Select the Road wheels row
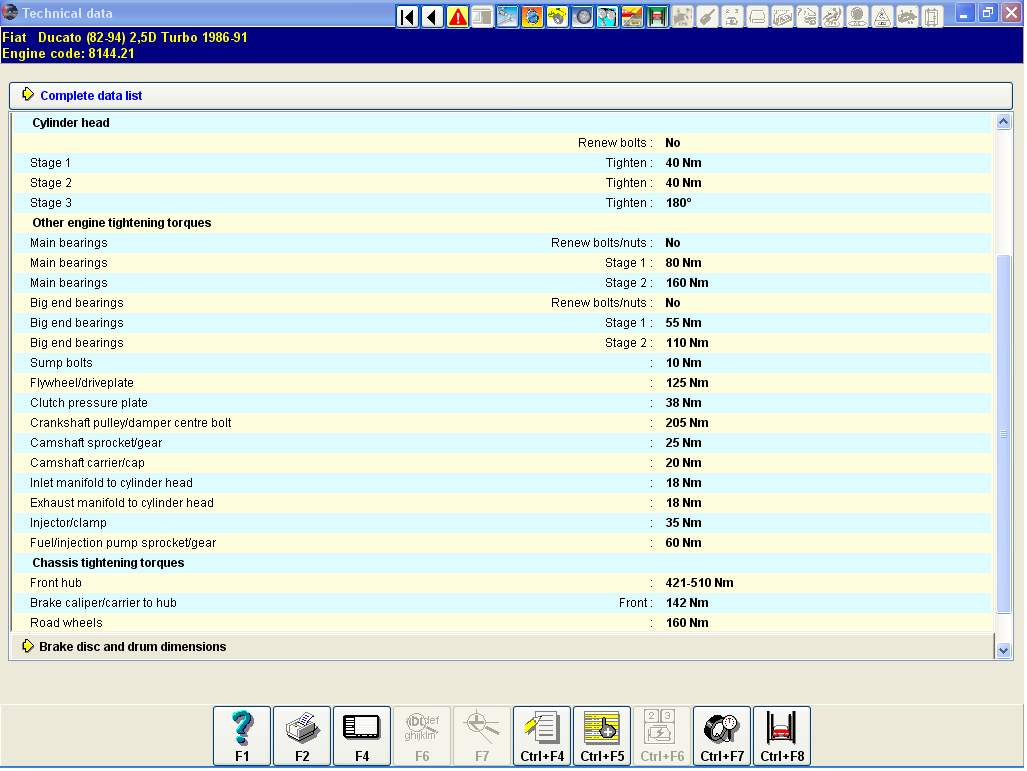Image resolution: width=1027 pixels, height=771 pixels. [502, 622]
